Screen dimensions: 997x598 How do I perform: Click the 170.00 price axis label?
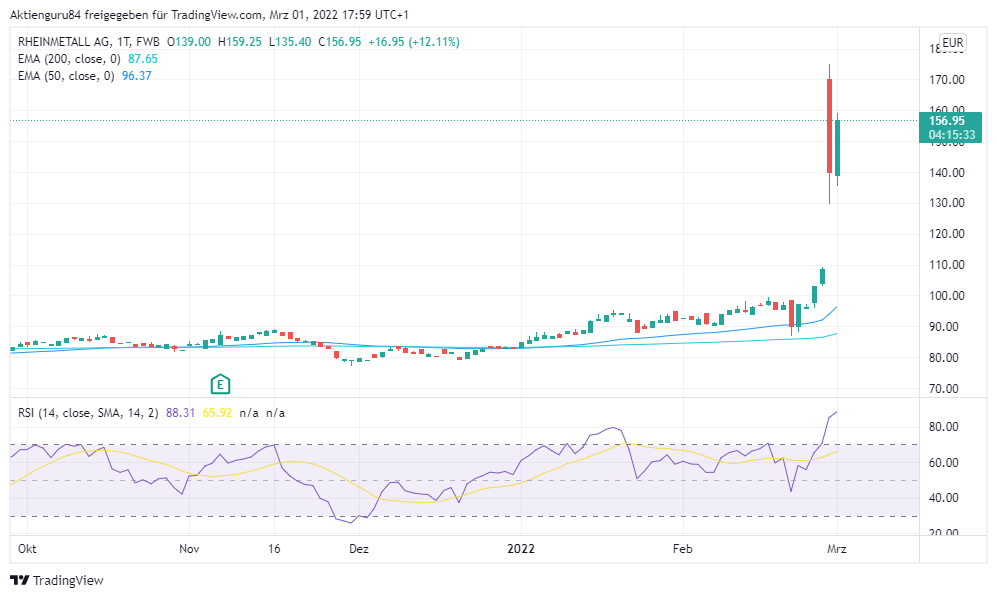[947, 80]
